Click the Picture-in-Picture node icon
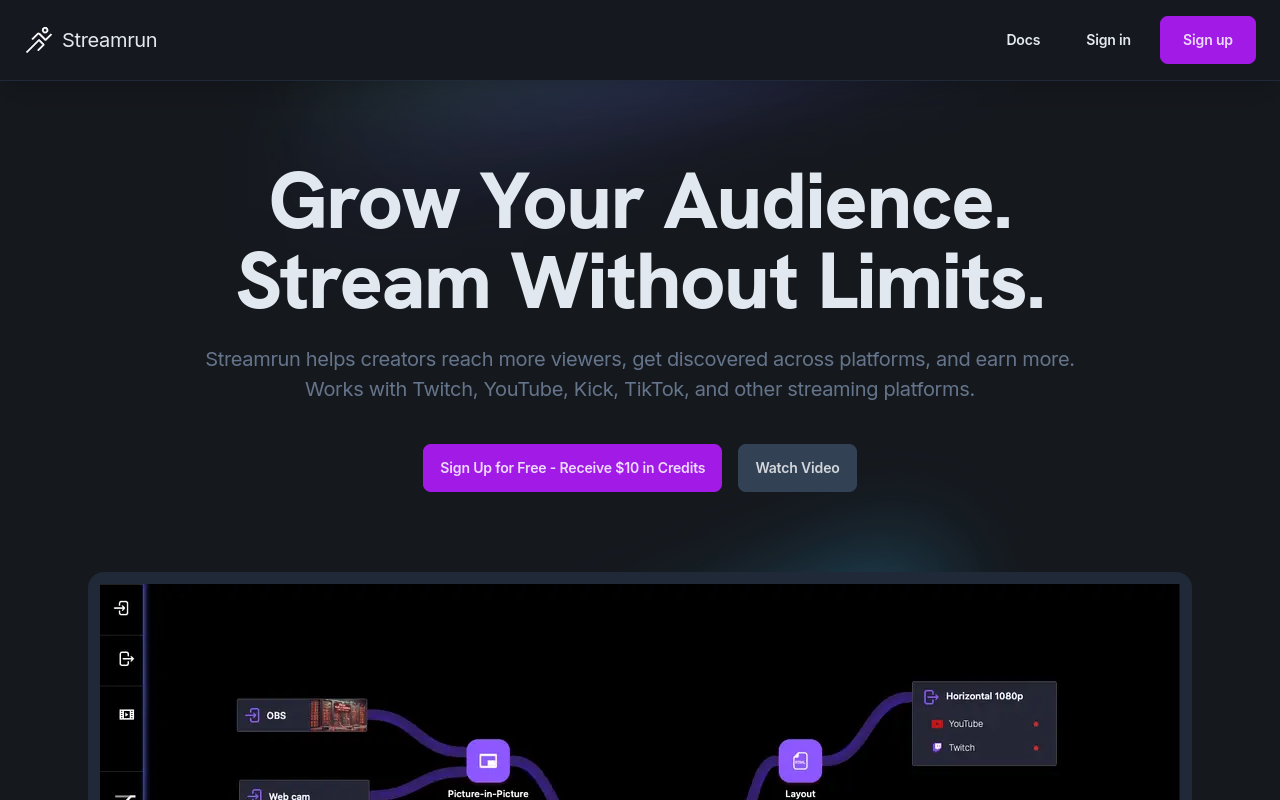The height and width of the screenshot is (800, 1280). 488,761
